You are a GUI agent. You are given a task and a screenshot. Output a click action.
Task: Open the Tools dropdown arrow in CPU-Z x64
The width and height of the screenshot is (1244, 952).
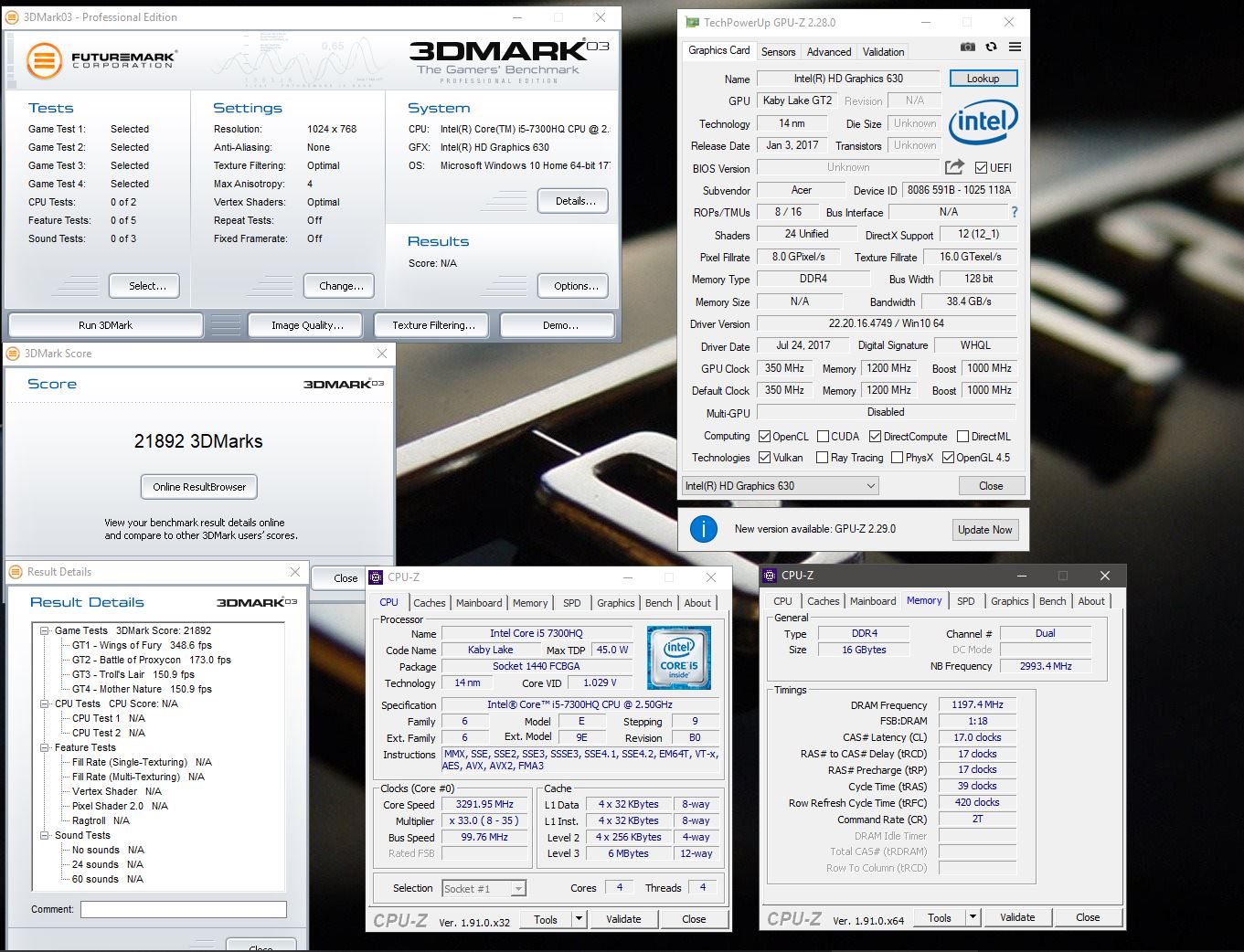click(973, 917)
